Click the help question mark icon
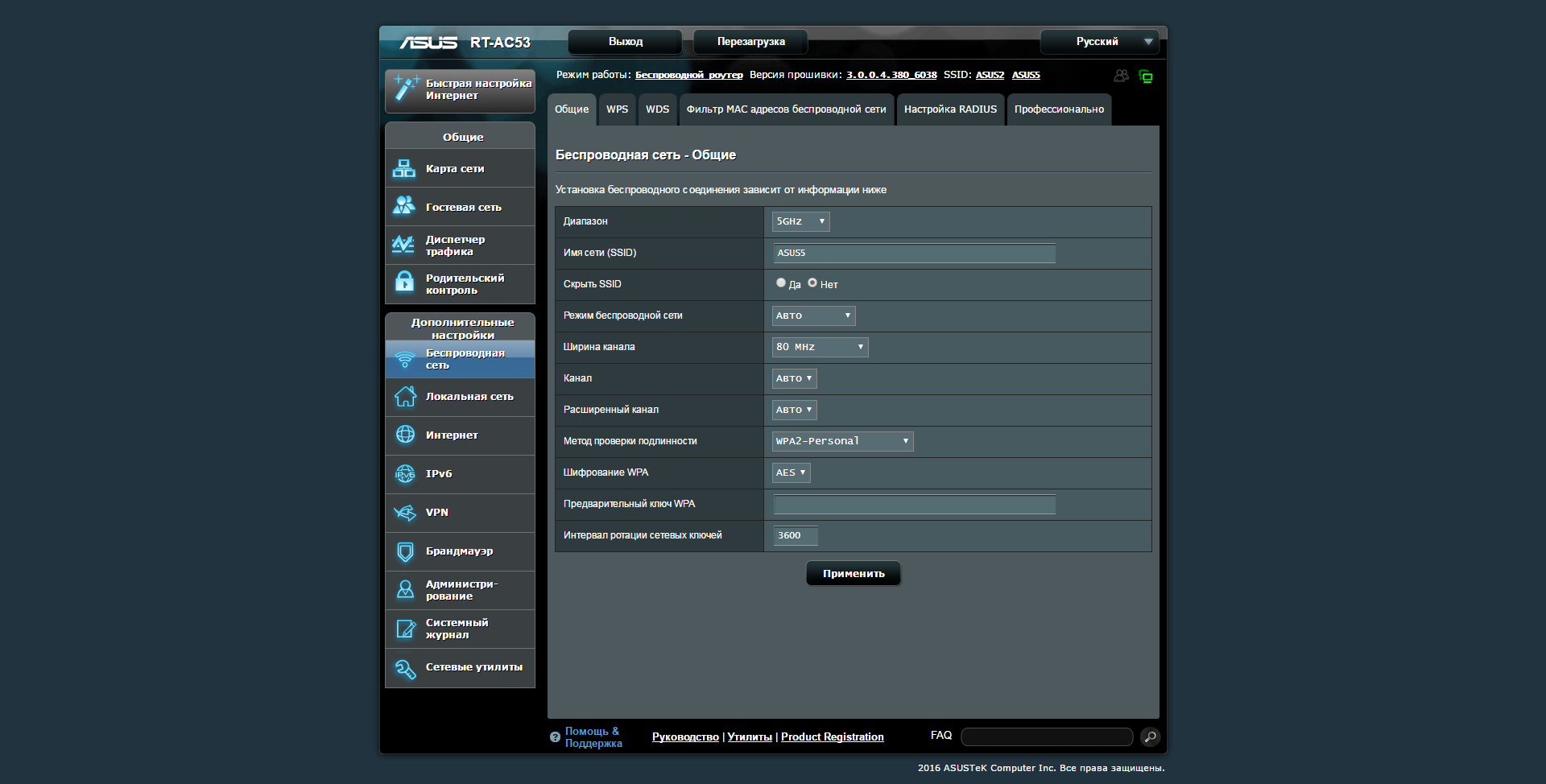Screen dimensions: 1546x784 [555, 737]
